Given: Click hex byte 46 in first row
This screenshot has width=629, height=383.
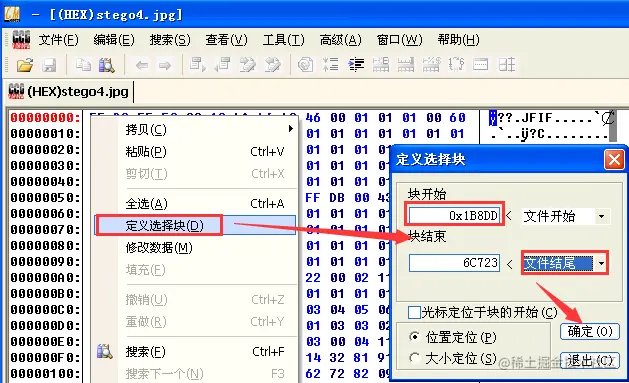Looking at the screenshot, I should [313, 118].
